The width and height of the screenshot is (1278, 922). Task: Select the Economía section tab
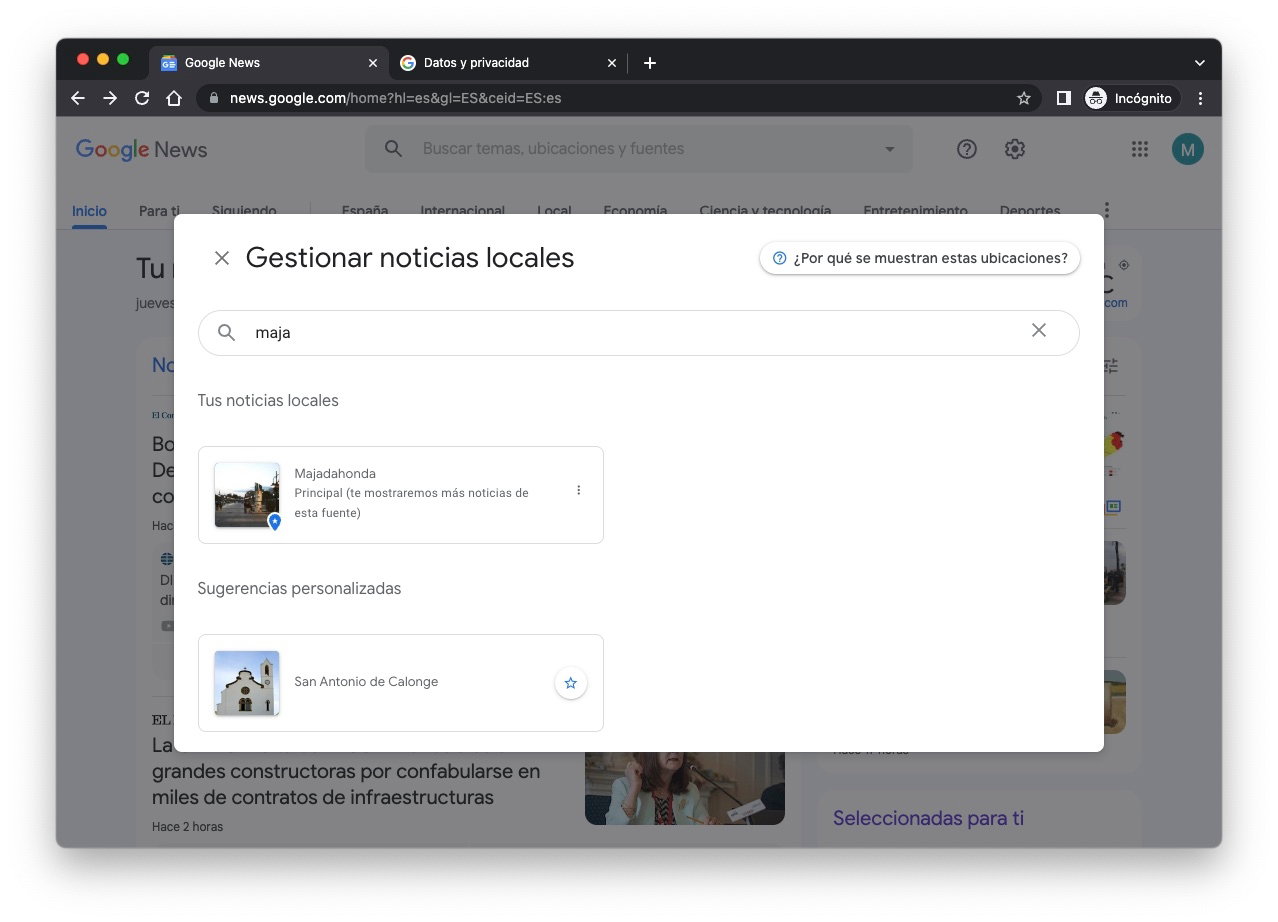(x=635, y=211)
